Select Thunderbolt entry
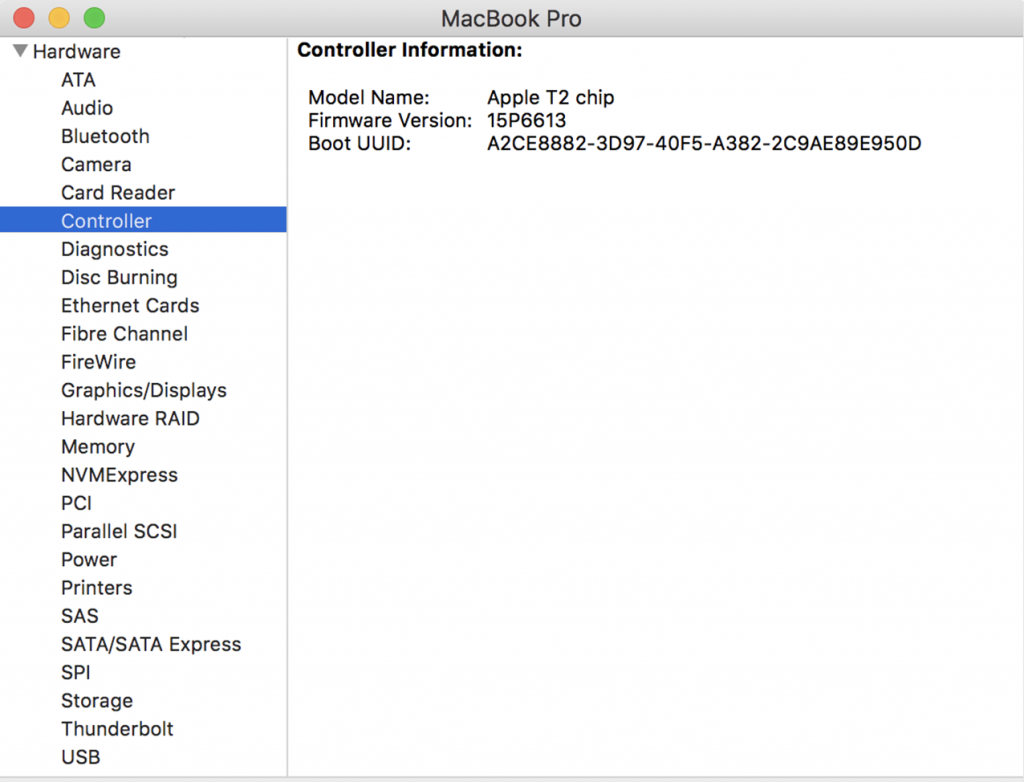Image resolution: width=1024 pixels, height=782 pixels. point(118,728)
